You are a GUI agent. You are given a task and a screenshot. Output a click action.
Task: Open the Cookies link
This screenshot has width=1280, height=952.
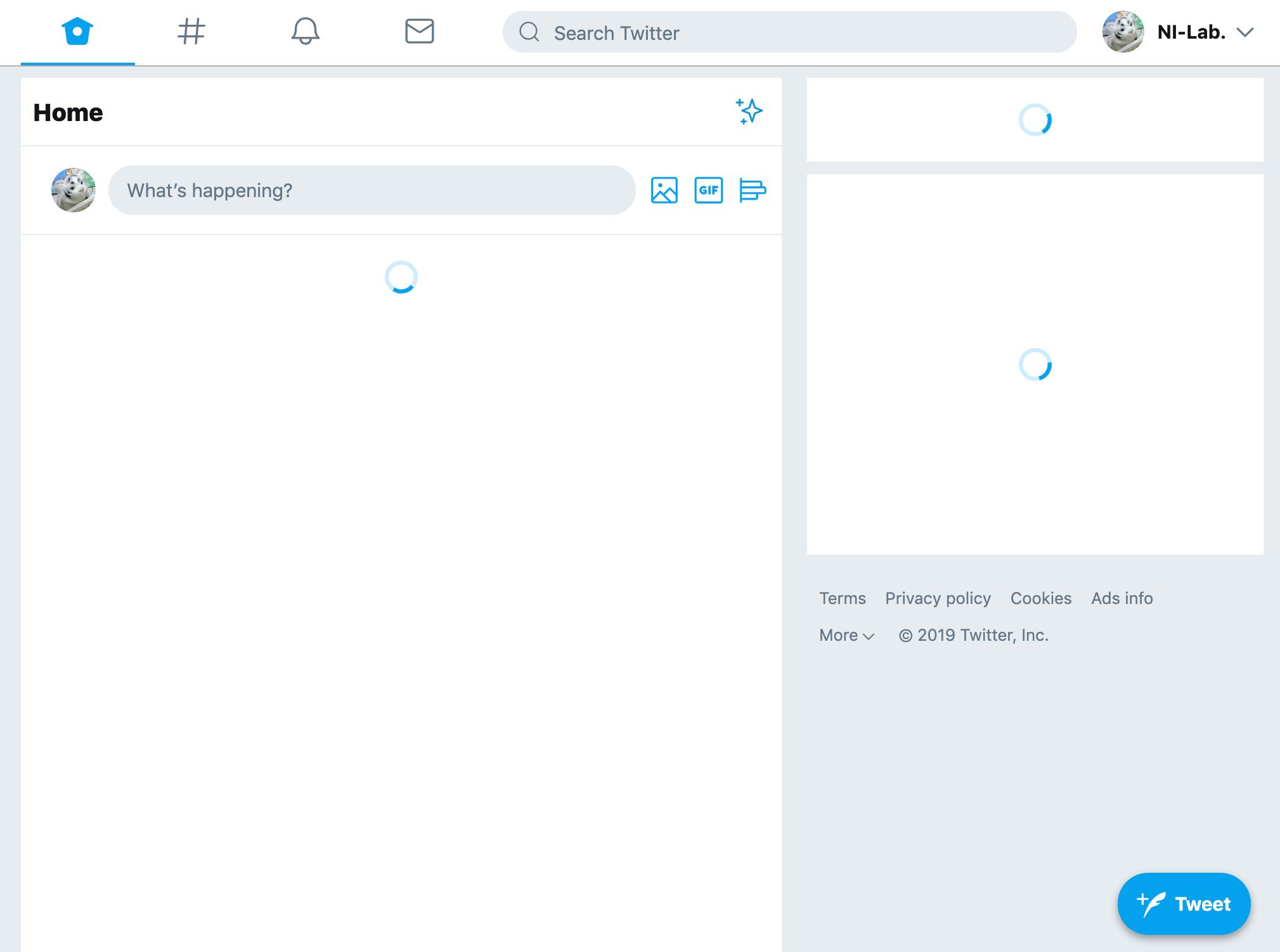pyautogui.click(x=1041, y=598)
